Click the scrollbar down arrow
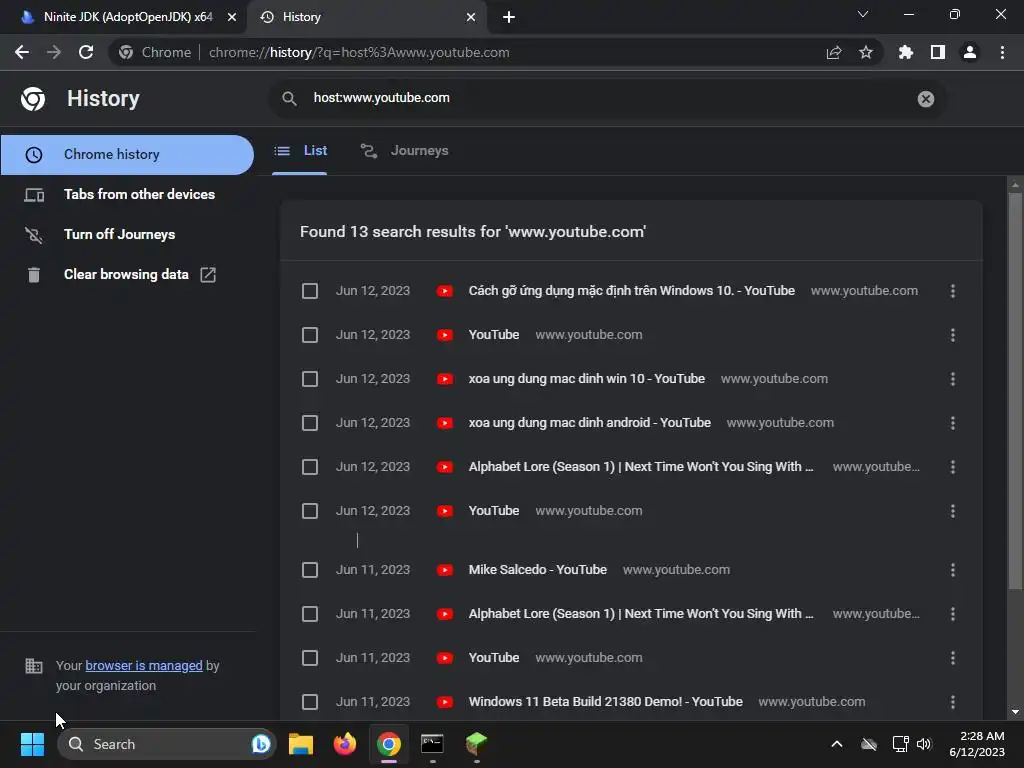The height and width of the screenshot is (768, 1024). 1015,712
